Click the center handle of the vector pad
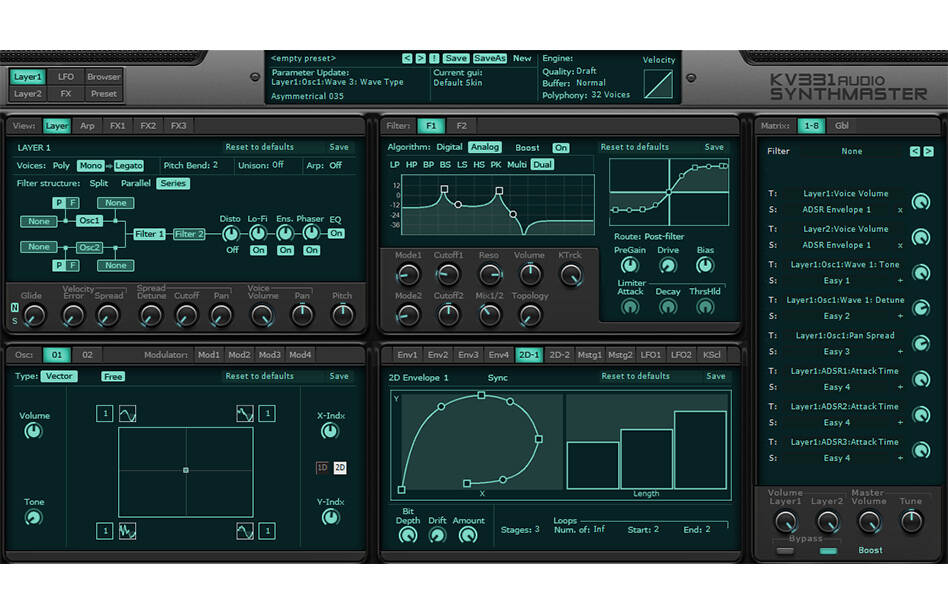 coord(186,470)
